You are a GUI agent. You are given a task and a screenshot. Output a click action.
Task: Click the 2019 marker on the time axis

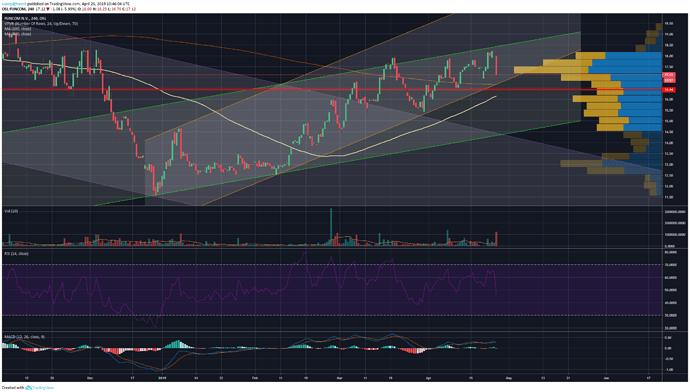pos(162,378)
